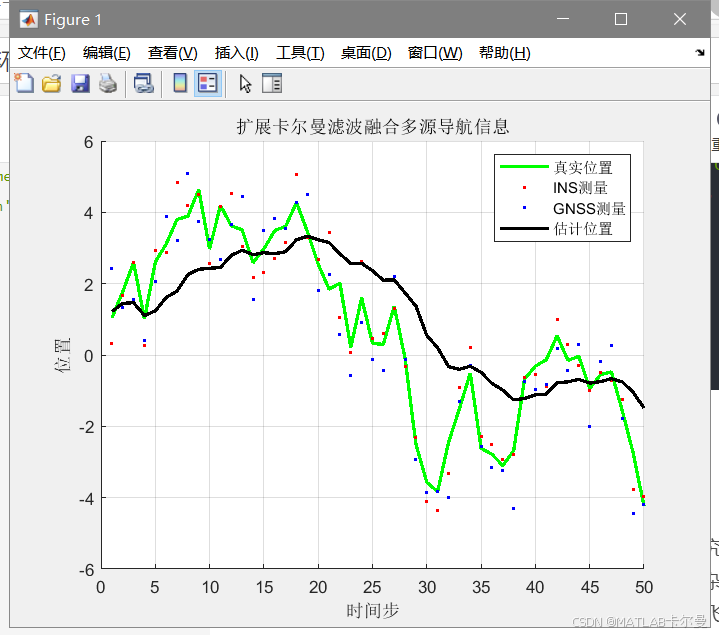719x635 pixels.
Task: Save the figure with the floppy icon
Action: click(x=80, y=83)
